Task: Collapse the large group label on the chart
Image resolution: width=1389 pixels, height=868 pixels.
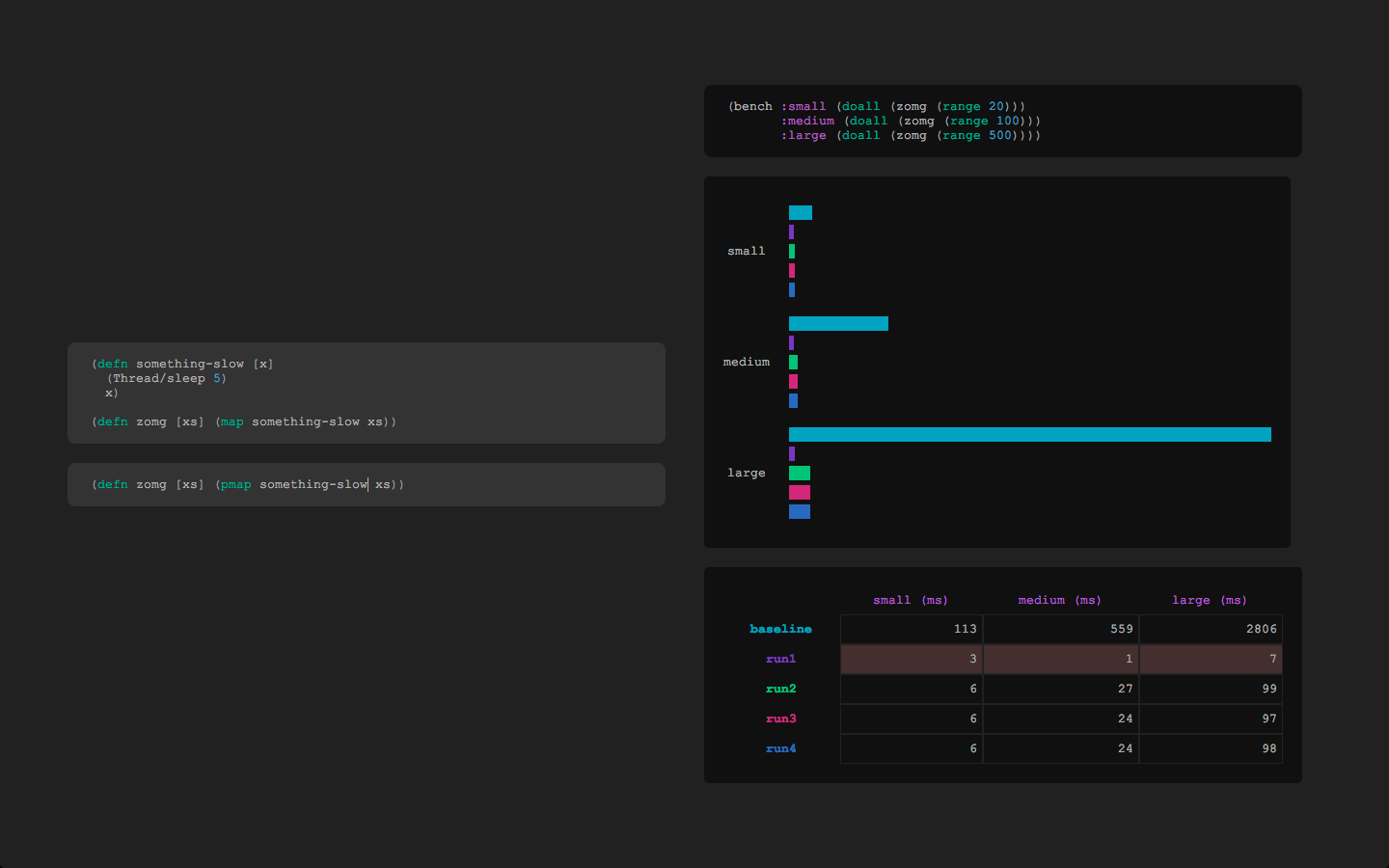Action: 747,473
